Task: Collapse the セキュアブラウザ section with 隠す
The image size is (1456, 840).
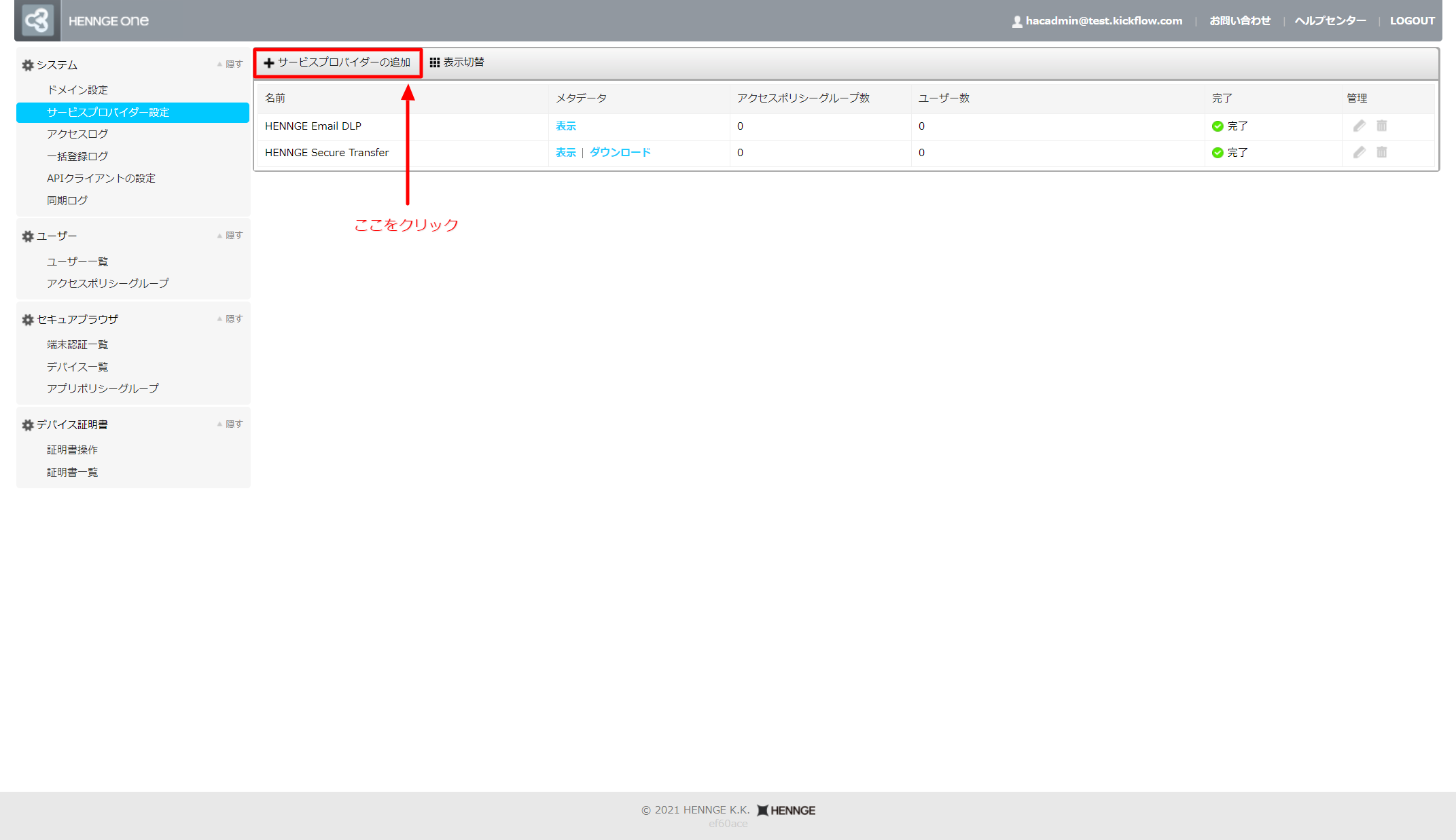Action: click(x=230, y=318)
